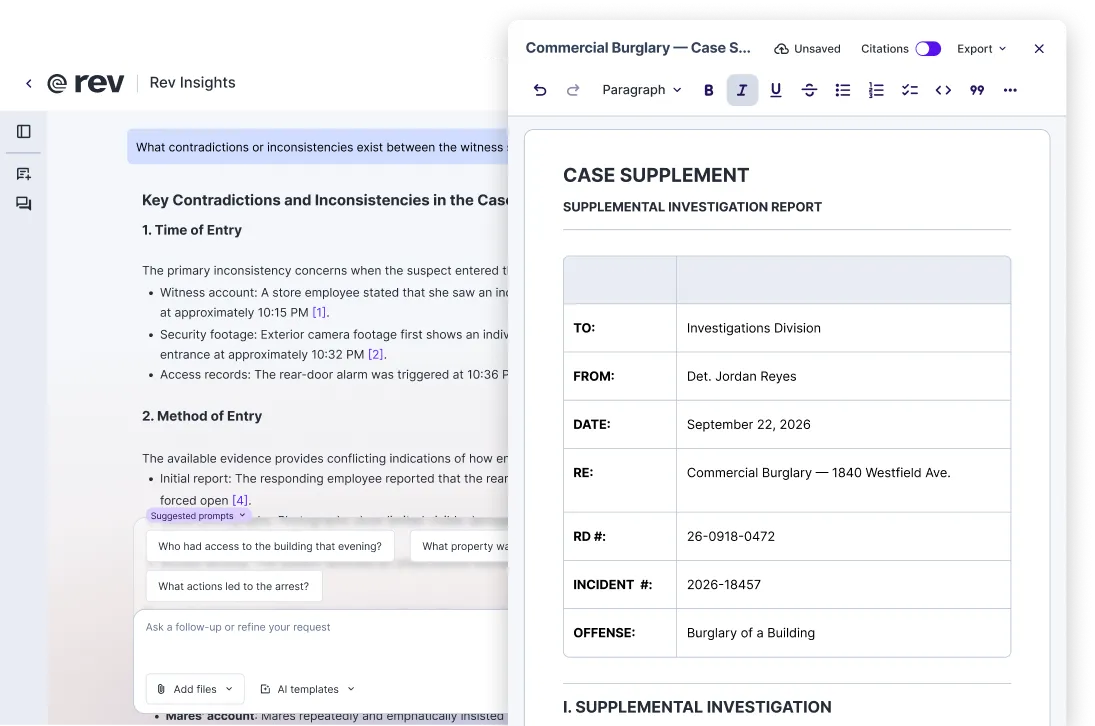Insert a checklist

point(909,90)
